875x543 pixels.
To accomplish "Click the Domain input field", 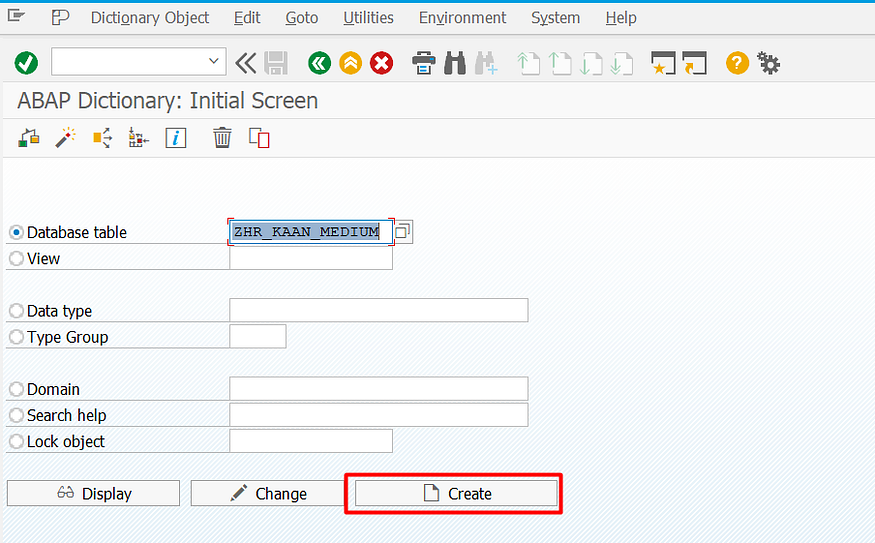I will pyautogui.click(x=378, y=388).
